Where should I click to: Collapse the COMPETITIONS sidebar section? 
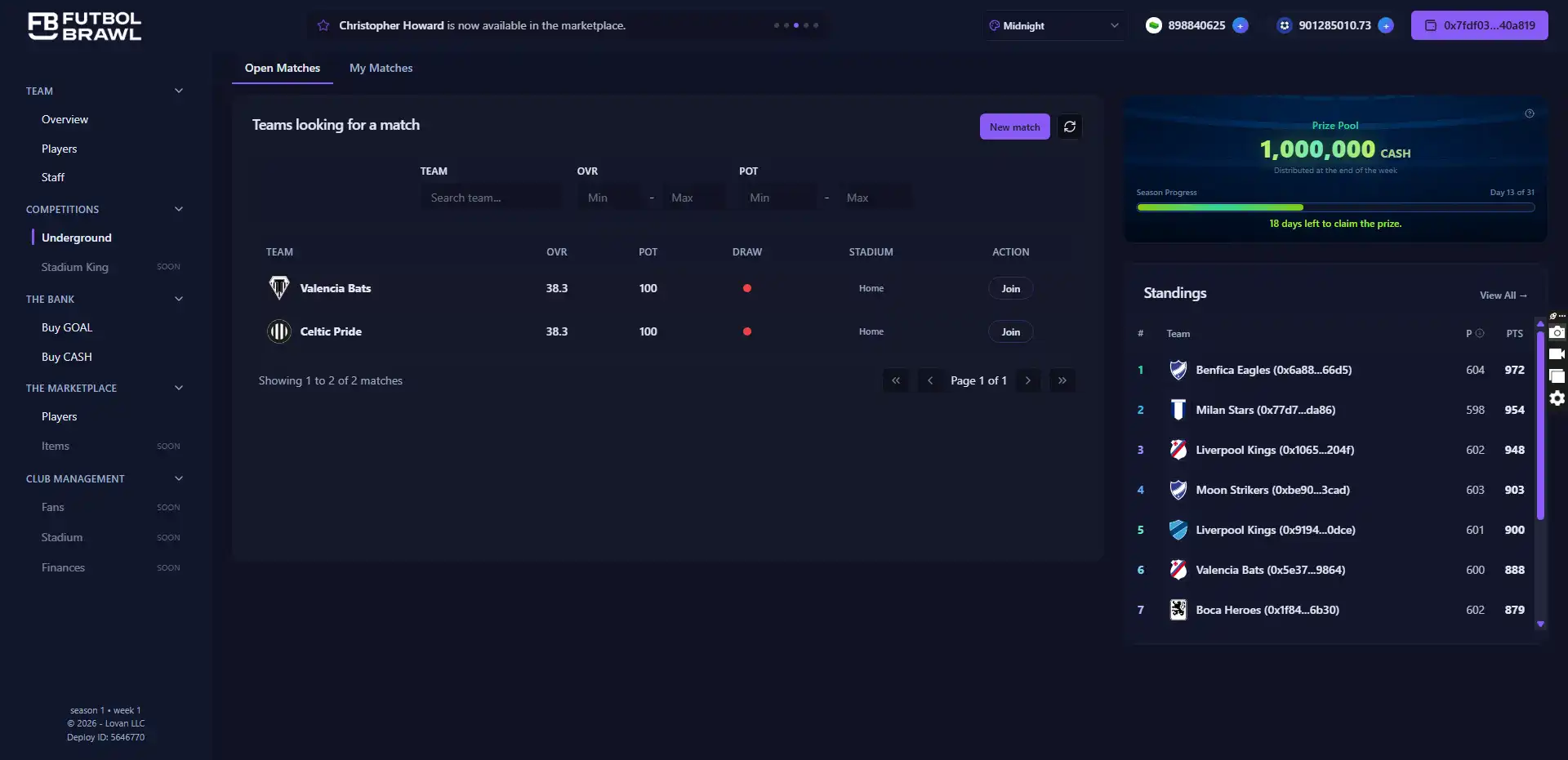click(x=179, y=209)
